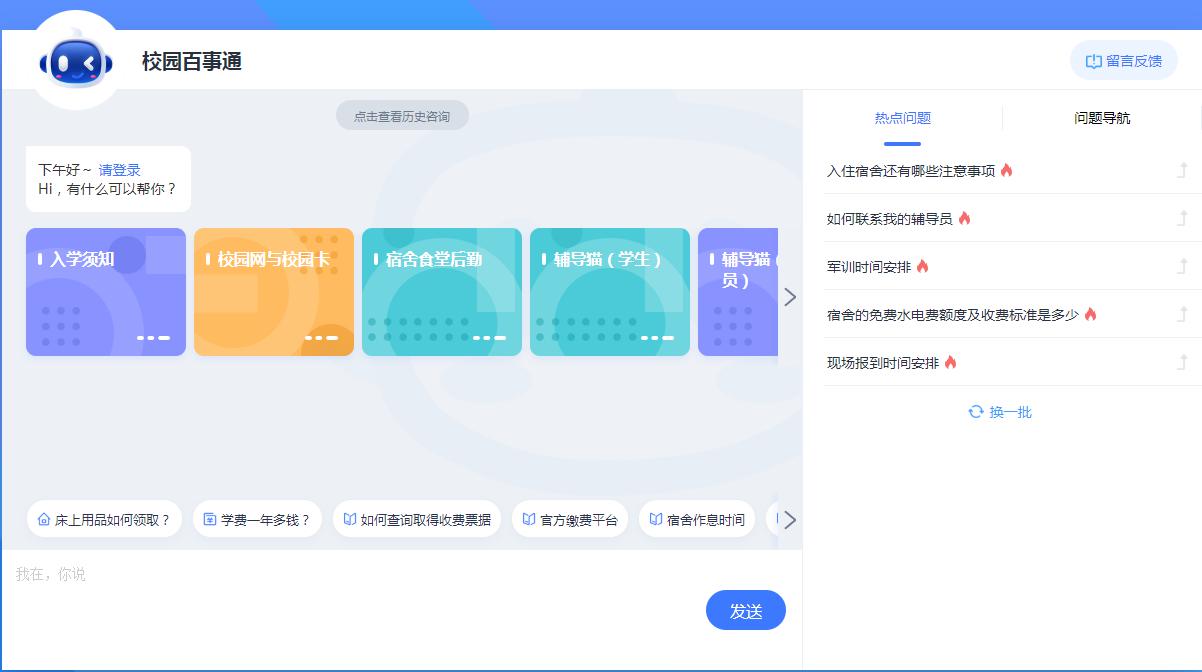The height and width of the screenshot is (672, 1202).
Task: Open the 校园网与校园卡 orange card
Action: pyautogui.click(x=274, y=292)
